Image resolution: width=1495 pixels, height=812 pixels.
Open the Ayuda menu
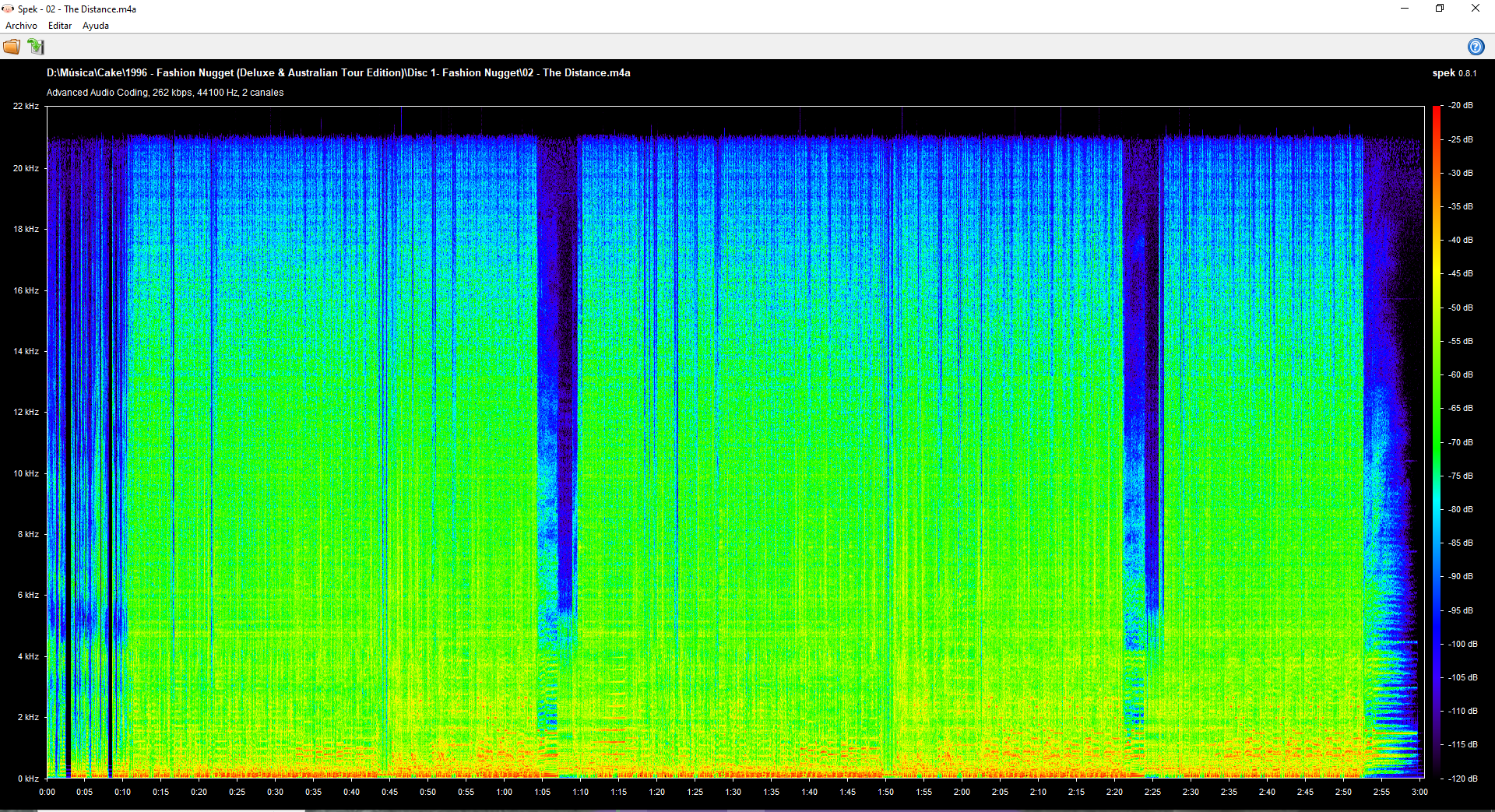coord(96,26)
